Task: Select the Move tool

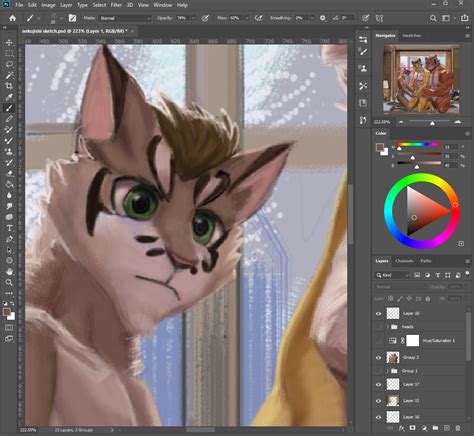Action: click(x=9, y=42)
